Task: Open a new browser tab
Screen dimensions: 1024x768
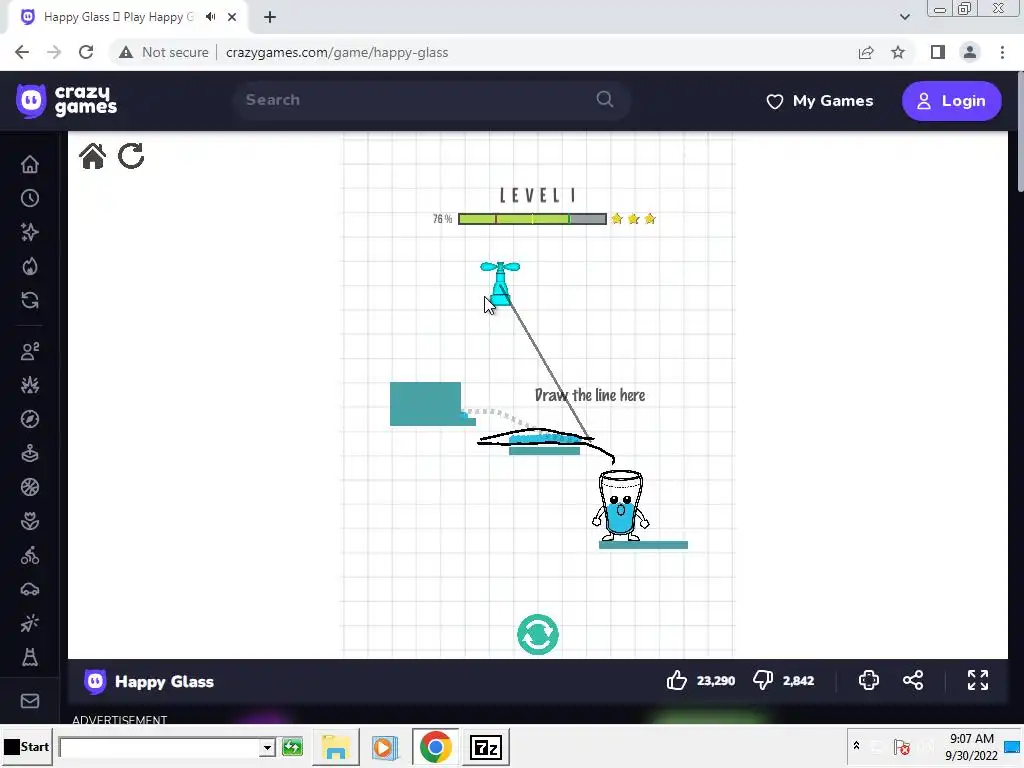Action: (x=270, y=17)
